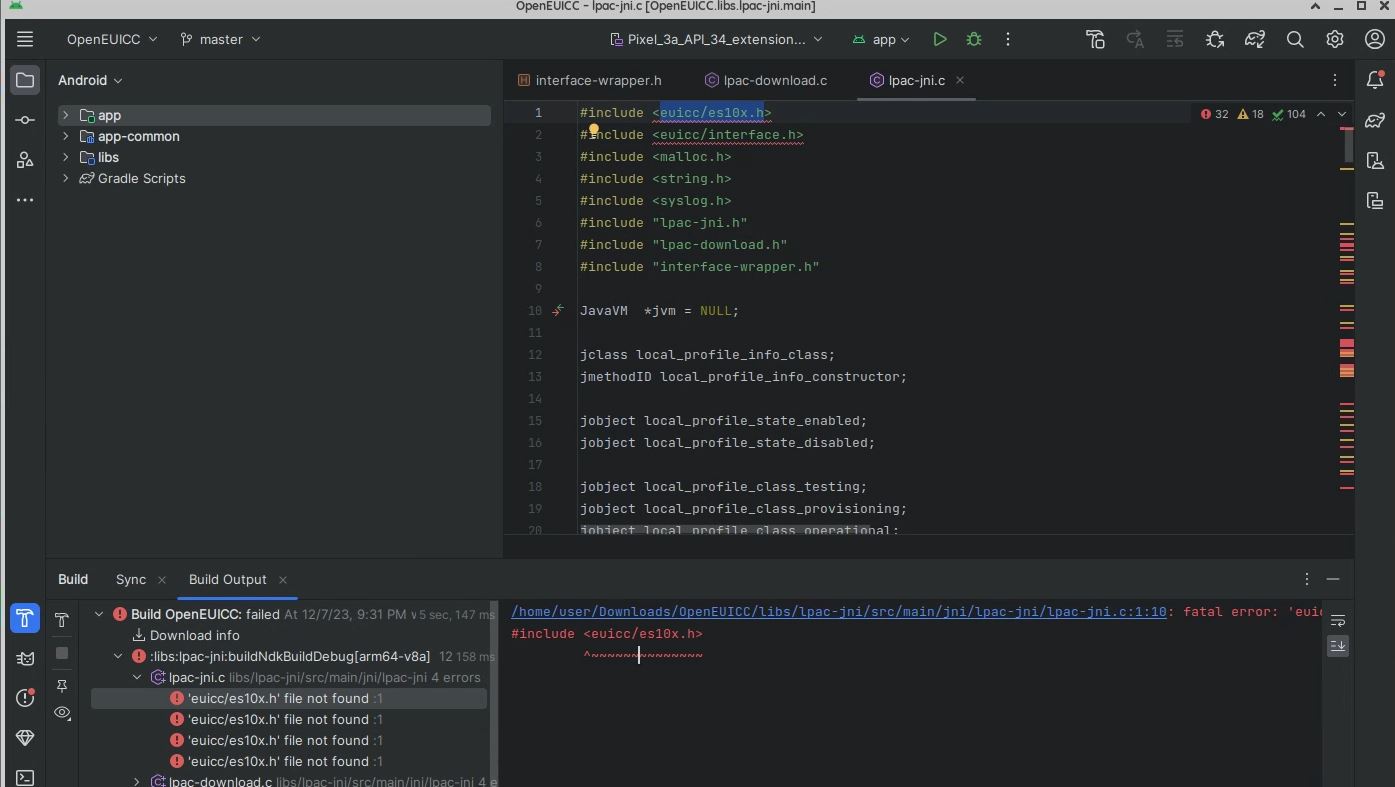Select Download info in build tree
The width and height of the screenshot is (1395, 787).
coord(194,635)
